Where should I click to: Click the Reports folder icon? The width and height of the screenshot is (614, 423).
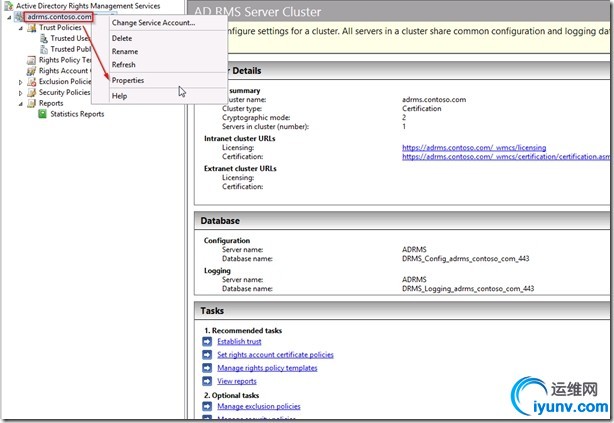click(31, 103)
